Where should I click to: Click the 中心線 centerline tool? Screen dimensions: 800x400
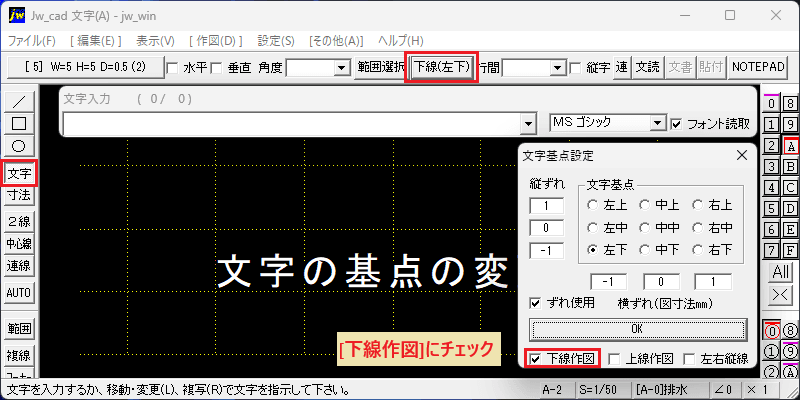(x=19, y=243)
